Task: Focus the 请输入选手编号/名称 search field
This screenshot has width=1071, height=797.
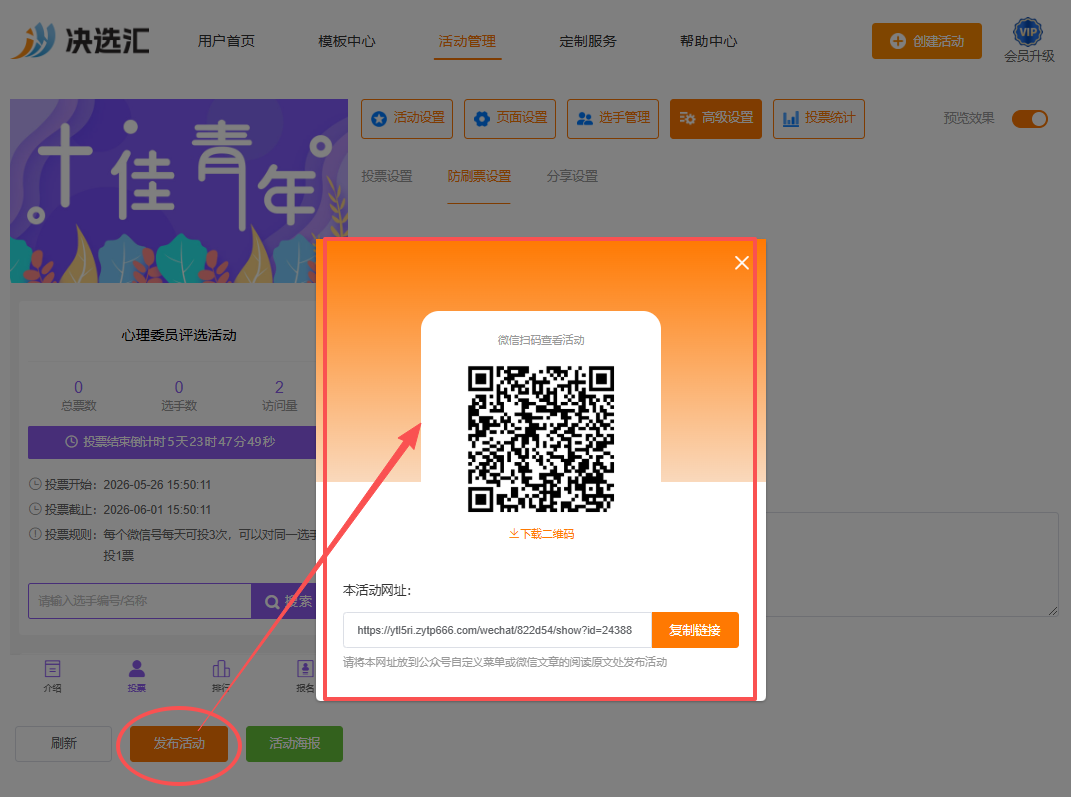Action: tap(140, 601)
